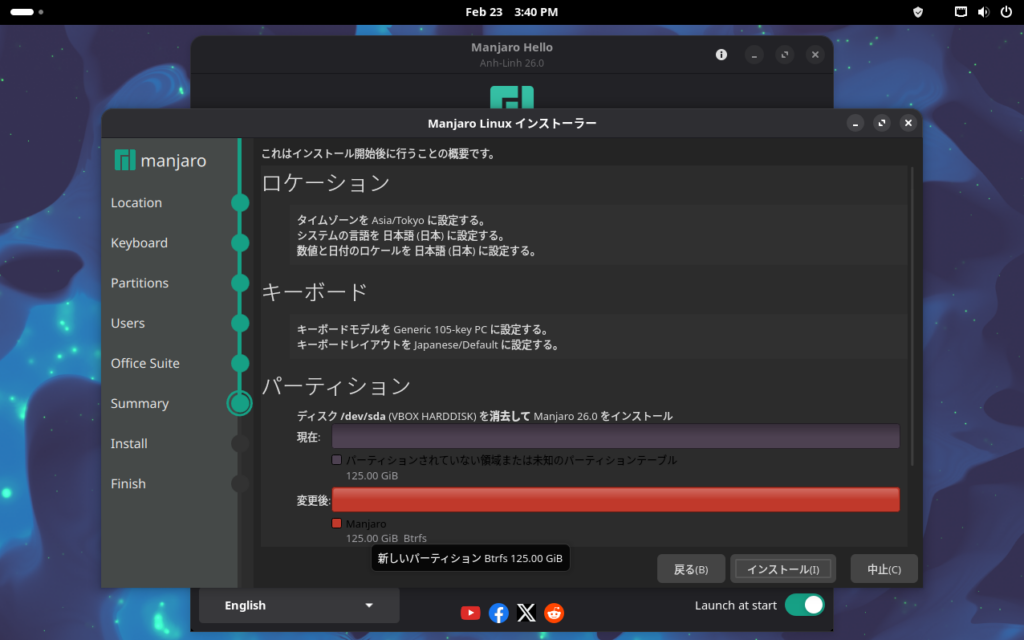Open the power menu icon
This screenshot has height=640, width=1024.
click(x=1005, y=12)
